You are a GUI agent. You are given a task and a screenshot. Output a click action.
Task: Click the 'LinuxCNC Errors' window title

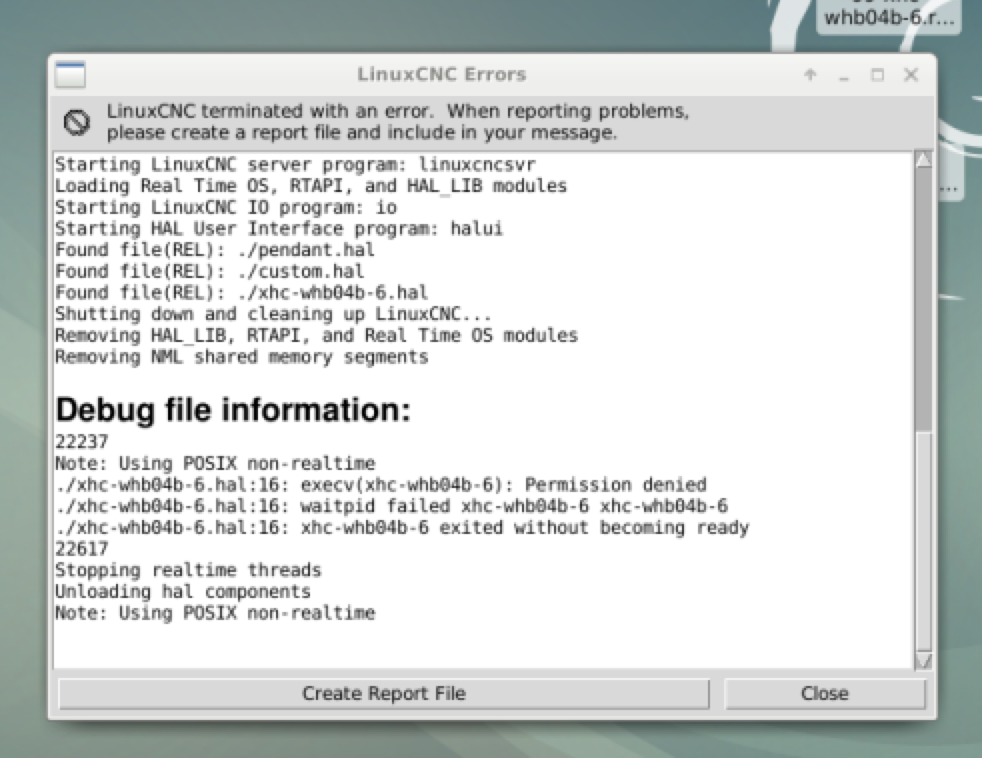pos(442,75)
